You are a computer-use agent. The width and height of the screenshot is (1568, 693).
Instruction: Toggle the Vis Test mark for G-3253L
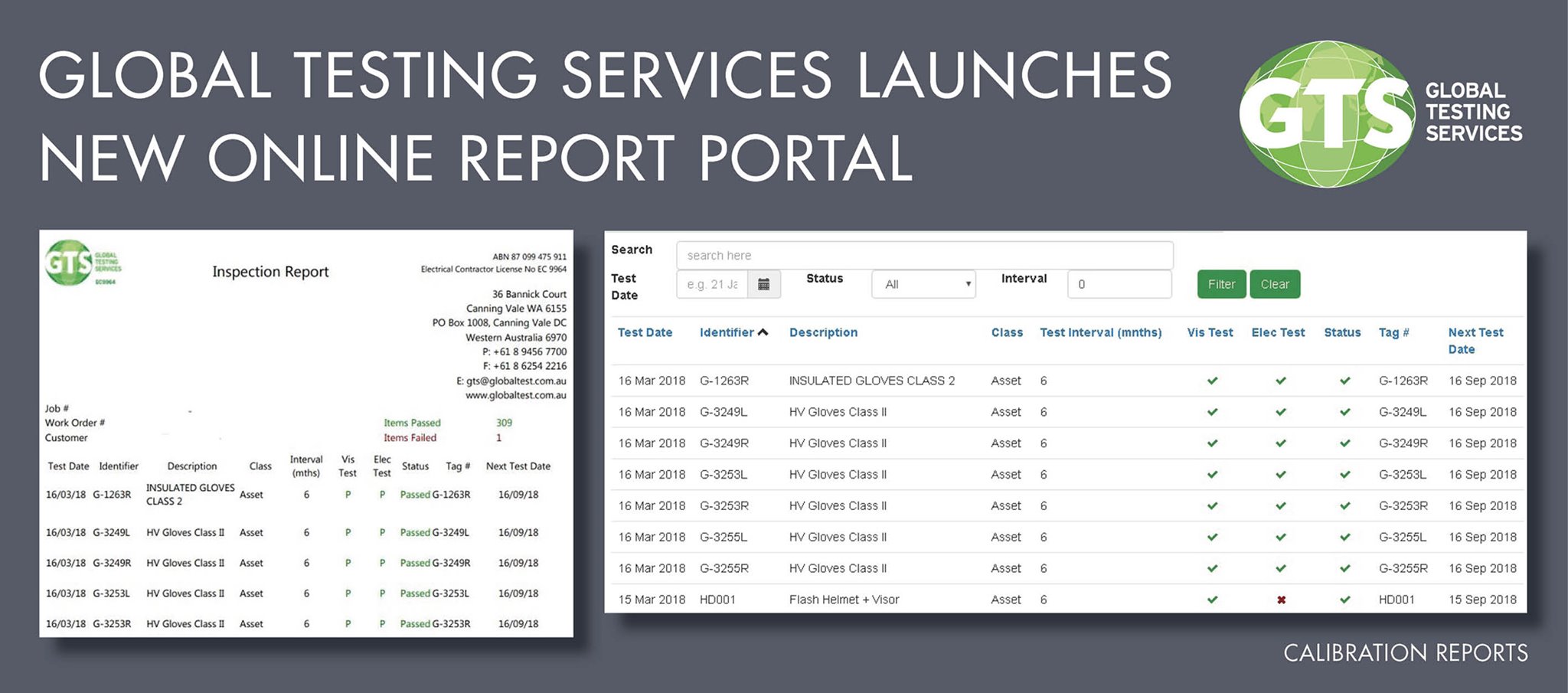[1212, 474]
